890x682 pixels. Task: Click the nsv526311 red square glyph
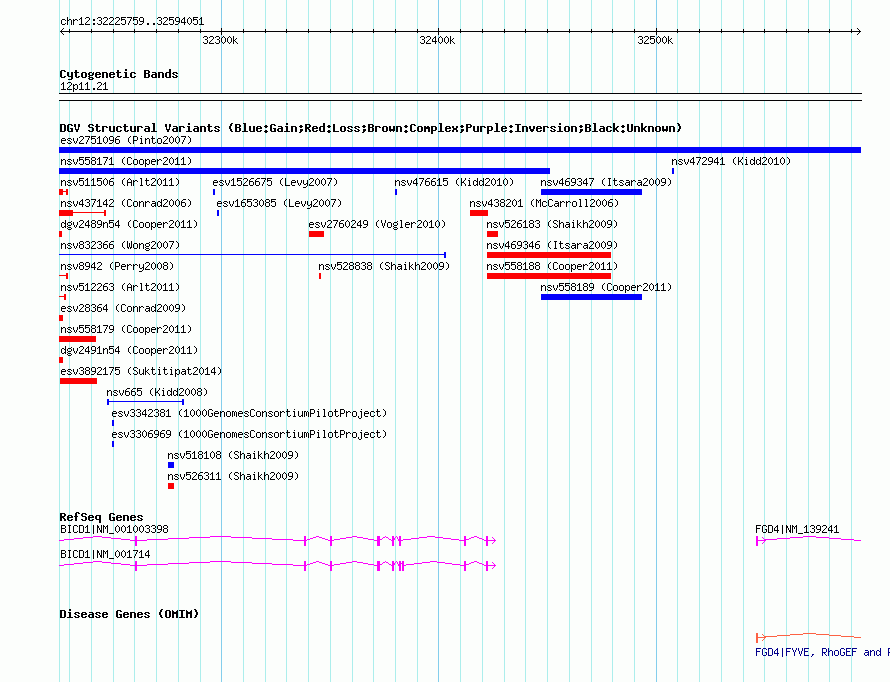[171, 486]
